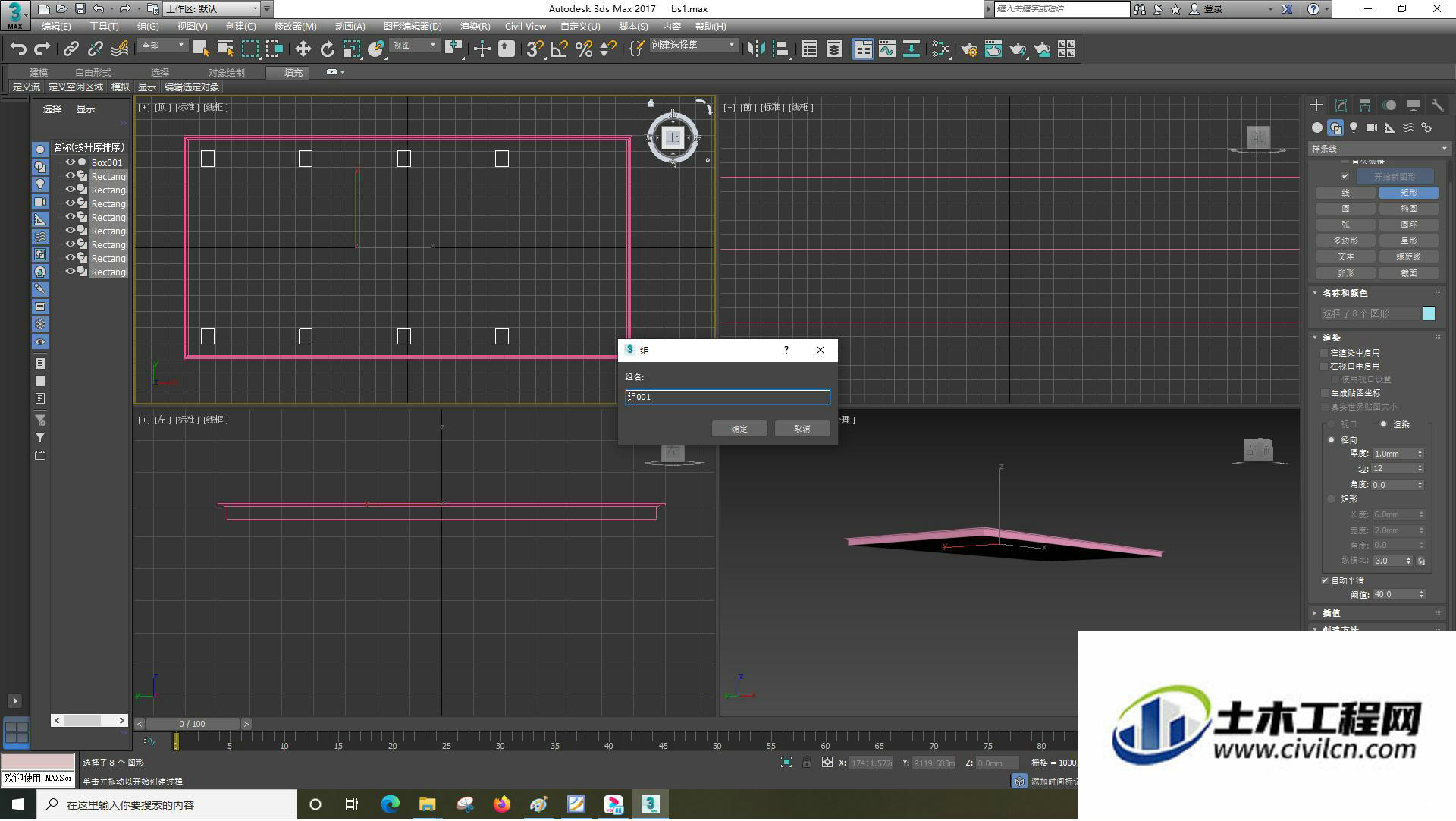Click the 星形 spline button
This screenshot has height=821, width=1456.
coord(1408,241)
